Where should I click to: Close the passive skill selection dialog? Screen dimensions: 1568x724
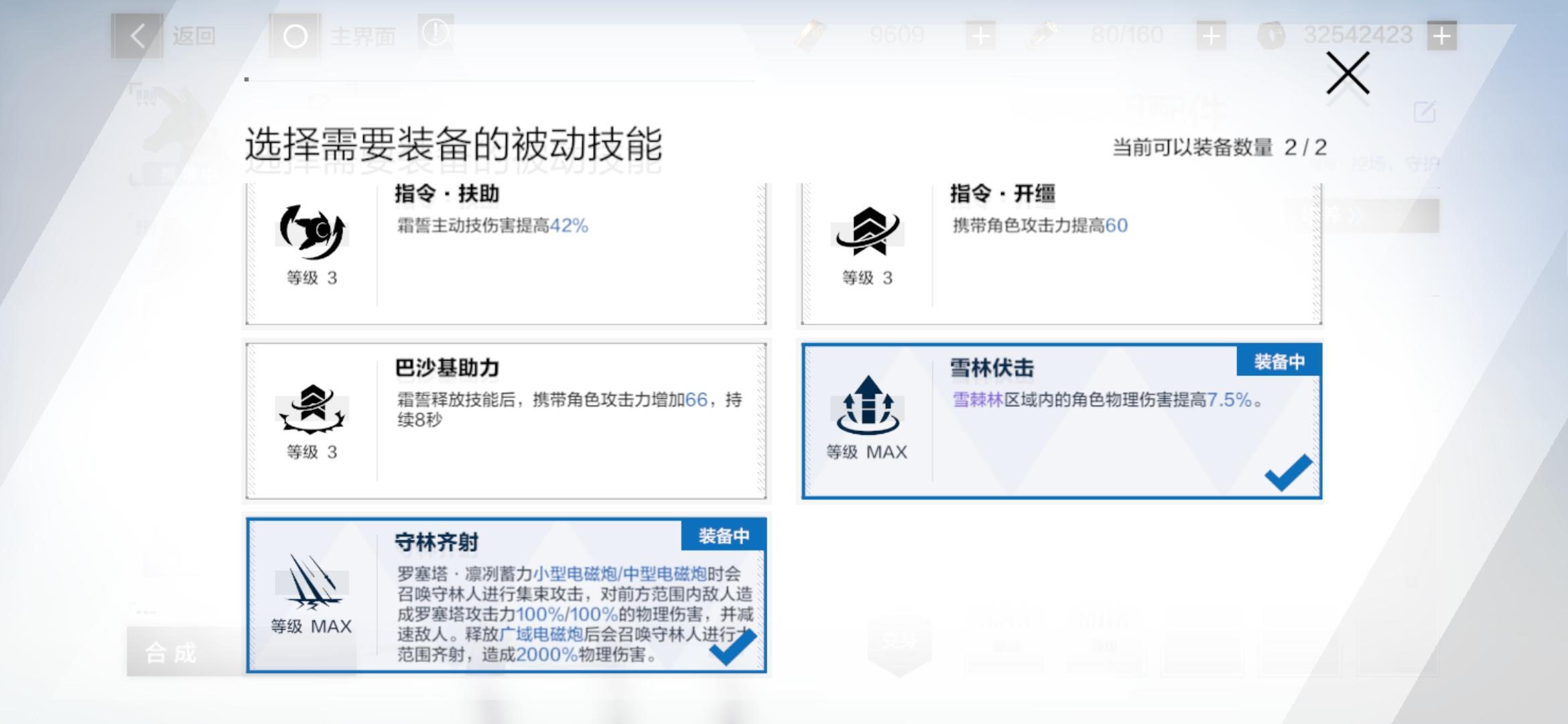point(1348,73)
